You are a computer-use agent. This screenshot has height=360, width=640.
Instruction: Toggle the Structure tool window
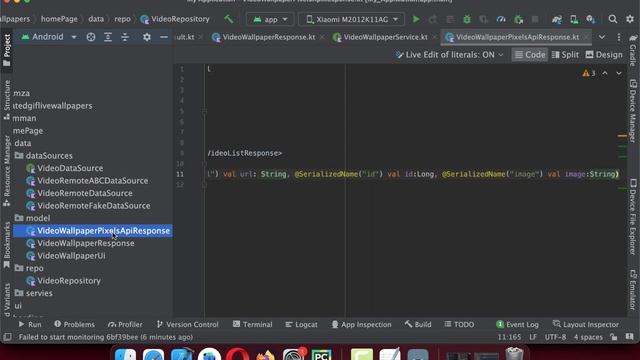point(7,100)
